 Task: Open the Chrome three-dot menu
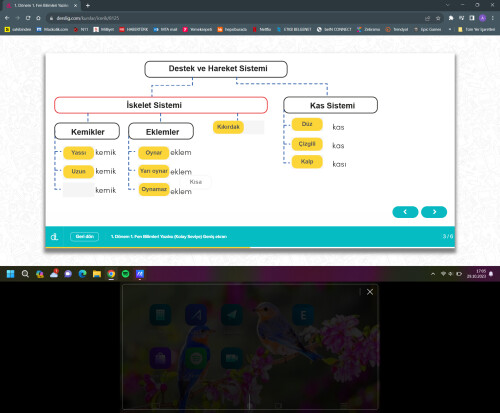tap(493, 18)
